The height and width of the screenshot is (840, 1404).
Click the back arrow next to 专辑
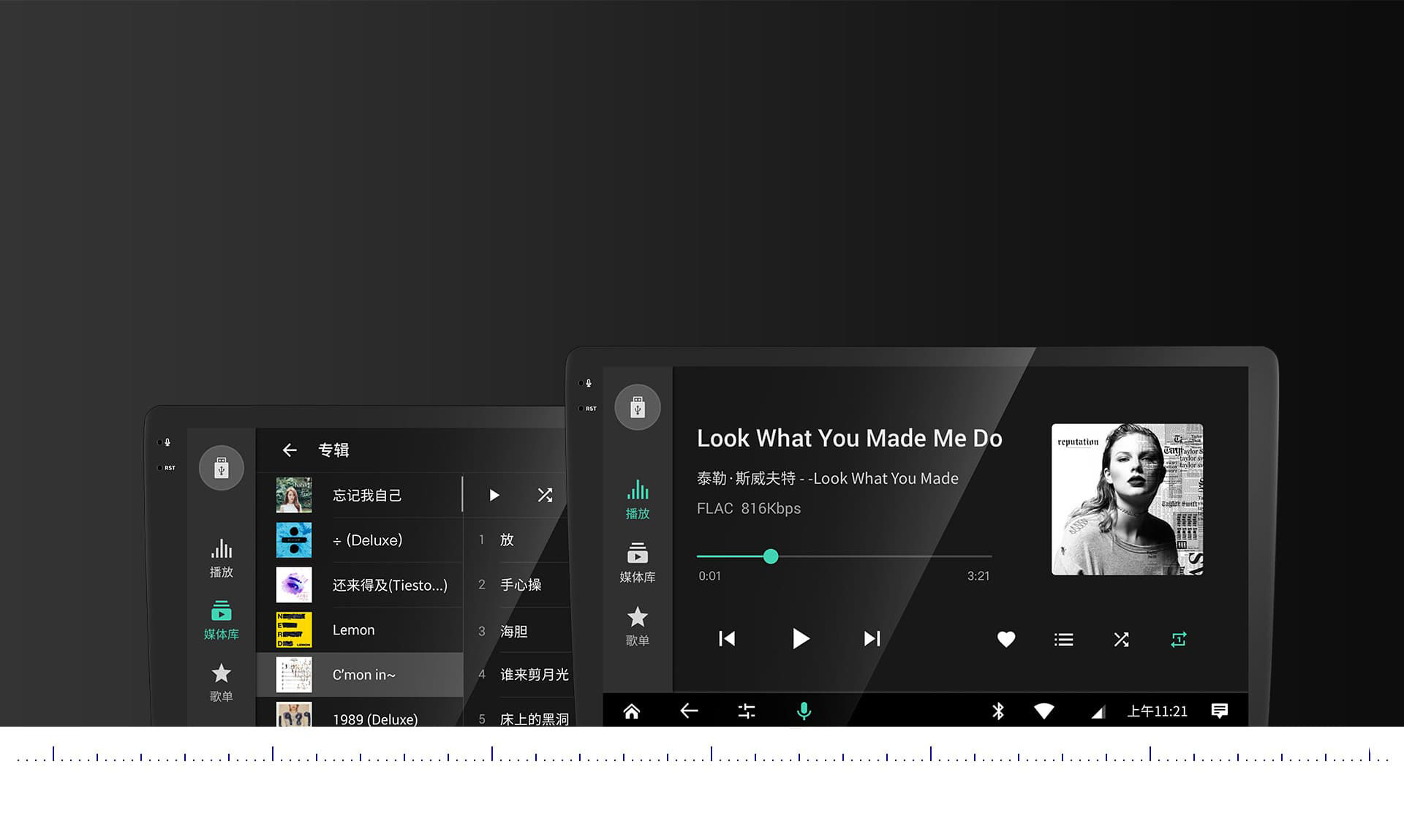click(x=290, y=450)
